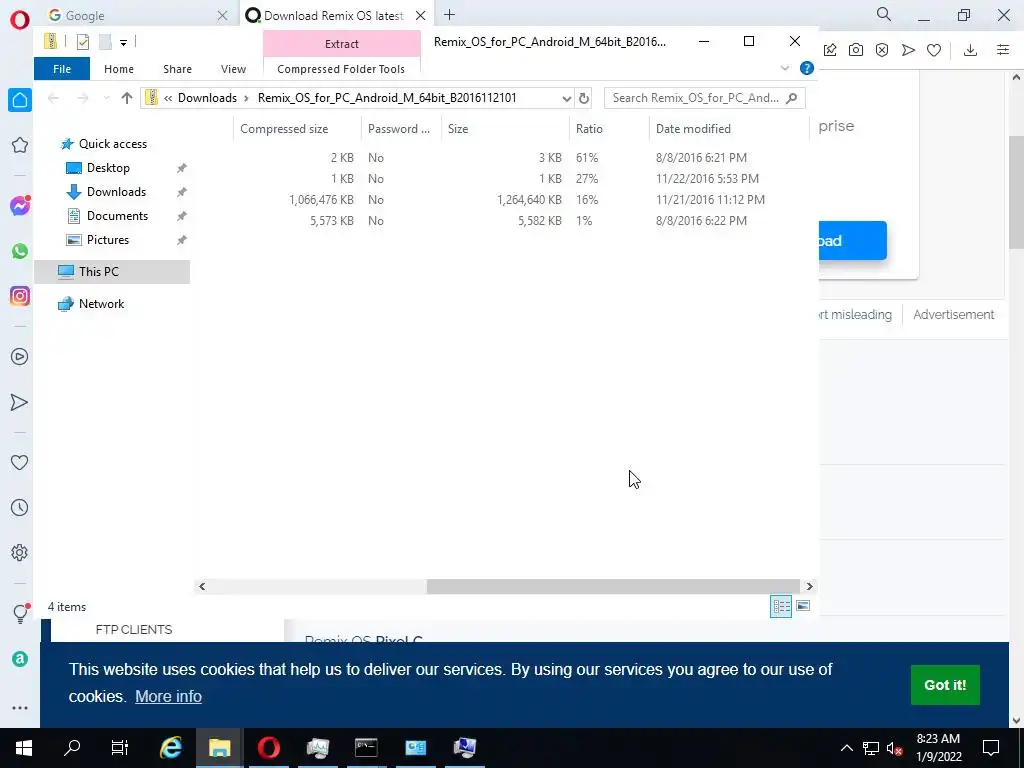Image resolution: width=1024 pixels, height=768 pixels.
Task: Open the Home ribbon tab
Action: point(119,69)
